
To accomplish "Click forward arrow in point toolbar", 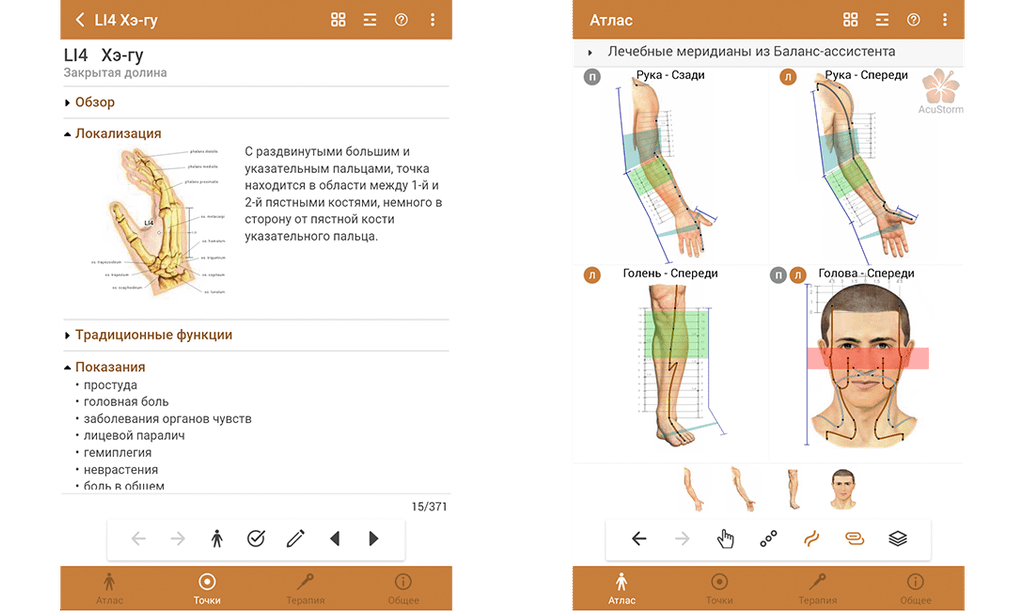I will (x=178, y=539).
